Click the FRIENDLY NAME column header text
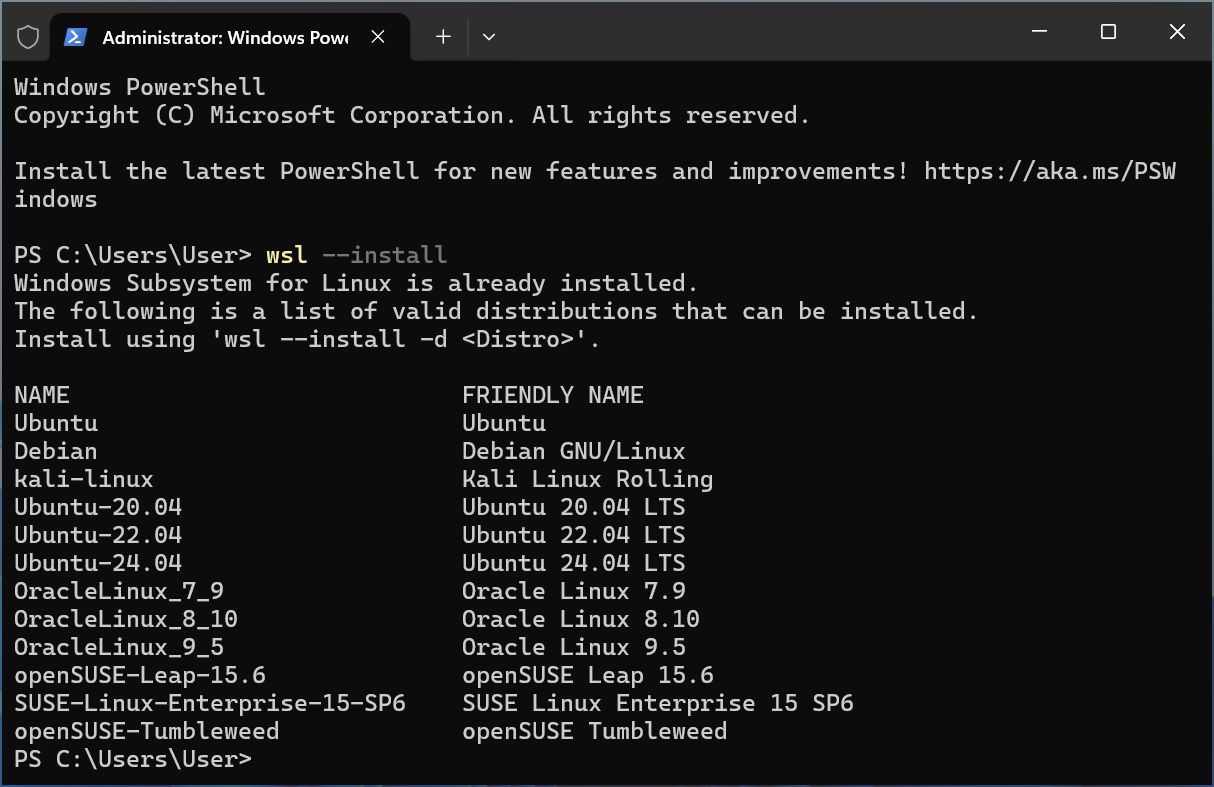 pyautogui.click(x=552, y=395)
